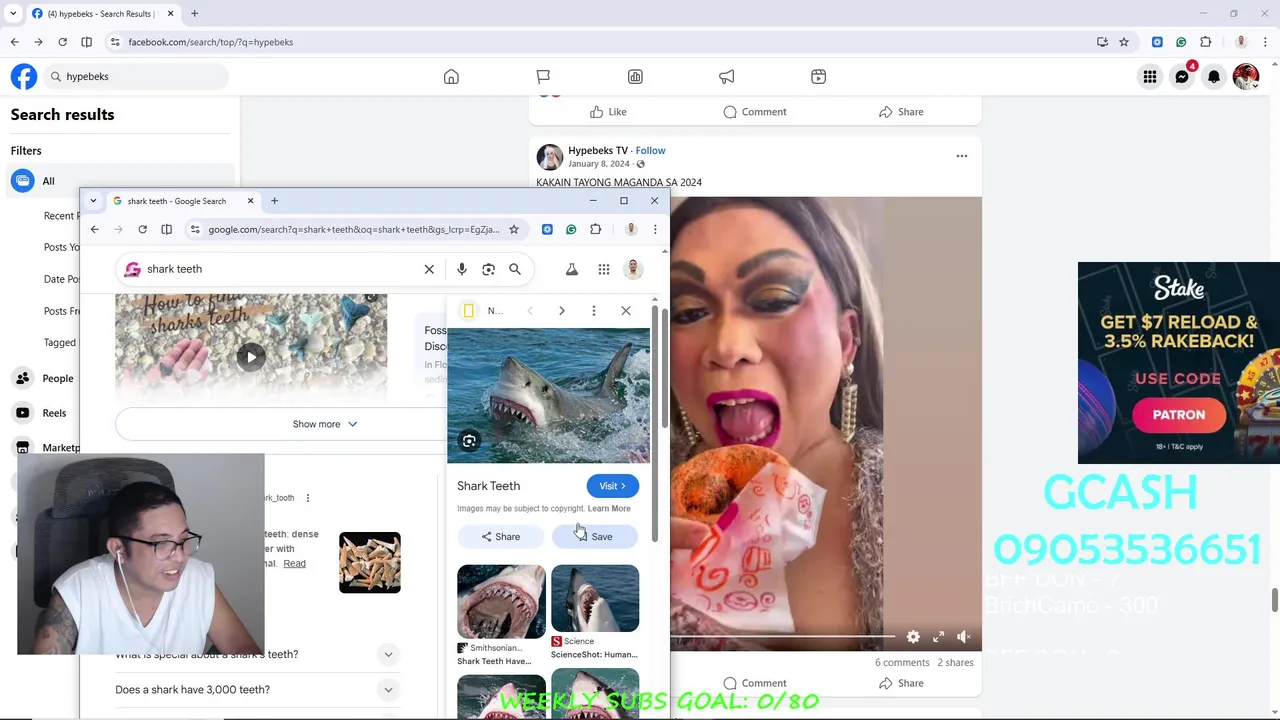Click the Facebook search field containing hypebeks
The image size is (1280, 720).
point(135,76)
